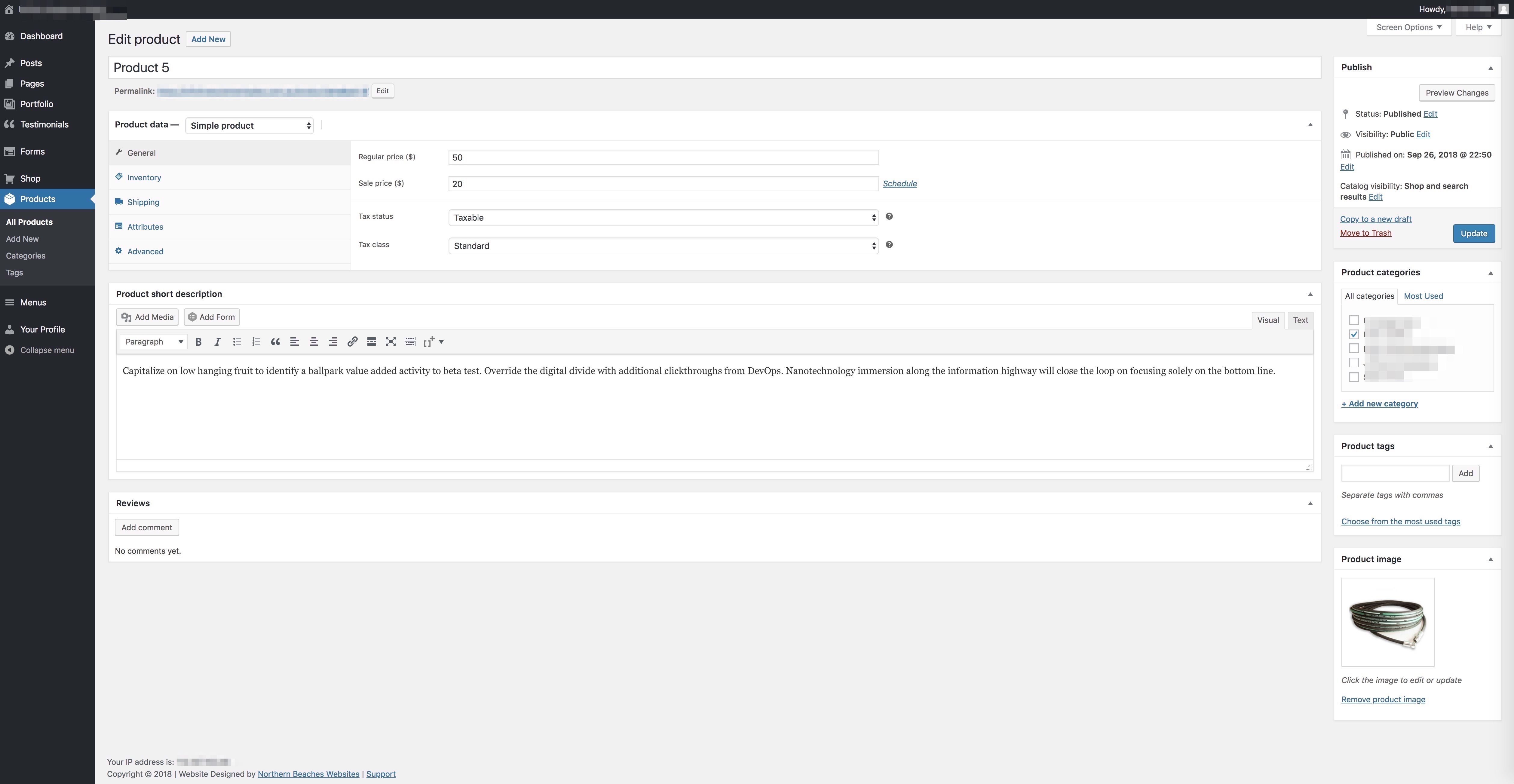Image resolution: width=1514 pixels, height=784 pixels.
Task: Click the blue Update button
Action: click(1473, 233)
